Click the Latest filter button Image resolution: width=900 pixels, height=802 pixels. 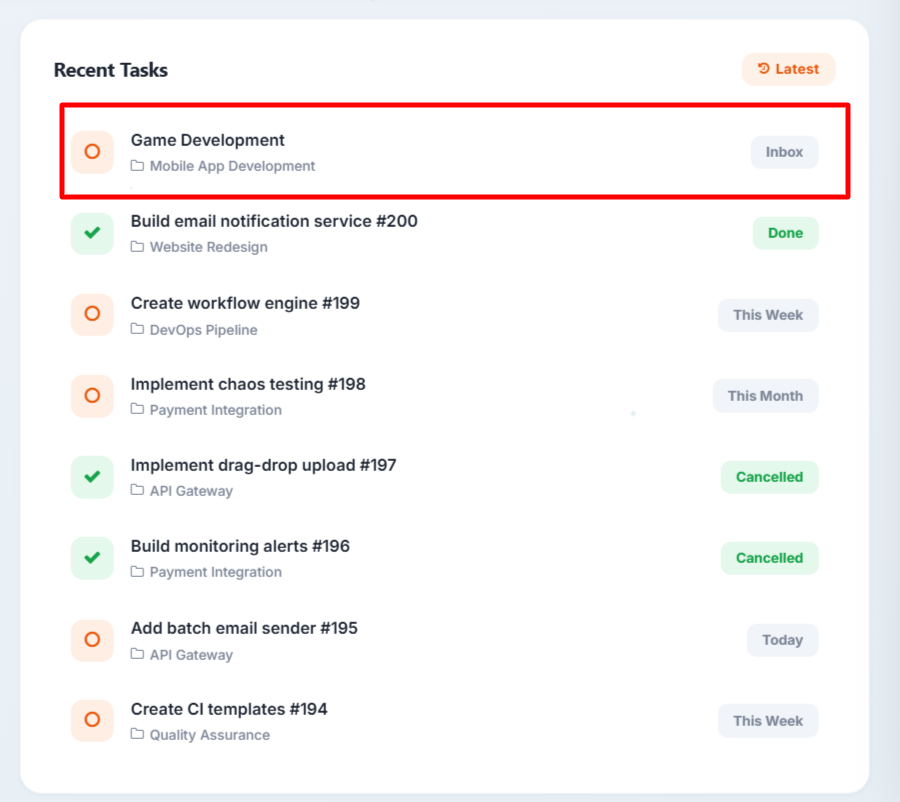coord(788,69)
